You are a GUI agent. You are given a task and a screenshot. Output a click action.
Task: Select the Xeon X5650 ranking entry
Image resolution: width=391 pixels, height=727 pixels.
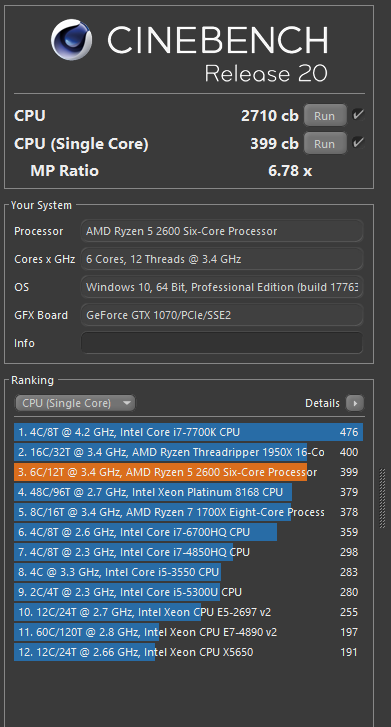pyautogui.click(x=188, y=652)
